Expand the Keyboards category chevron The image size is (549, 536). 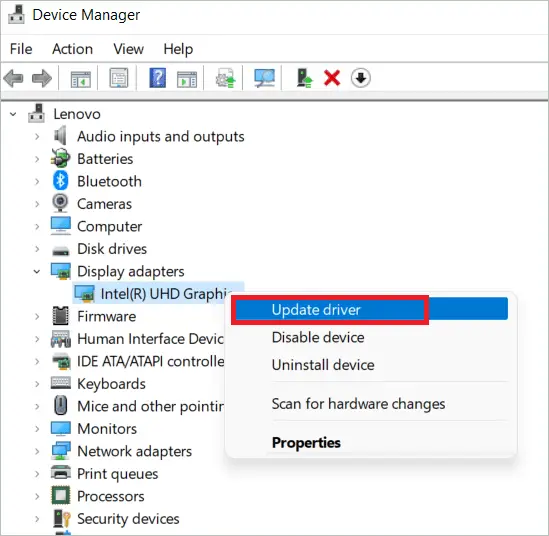pyautogui.click(x=37, y=384)
